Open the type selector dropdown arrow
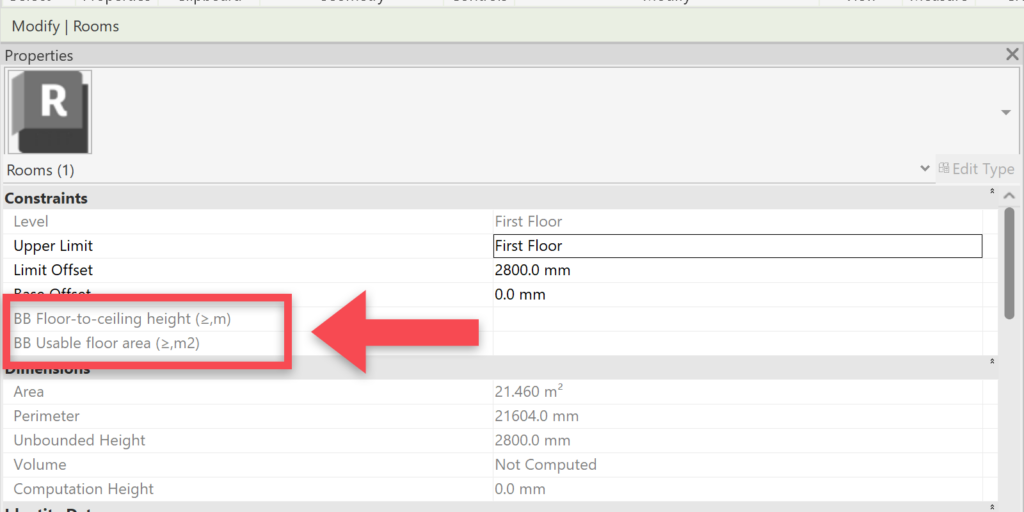 click(x=1005, y=113)
